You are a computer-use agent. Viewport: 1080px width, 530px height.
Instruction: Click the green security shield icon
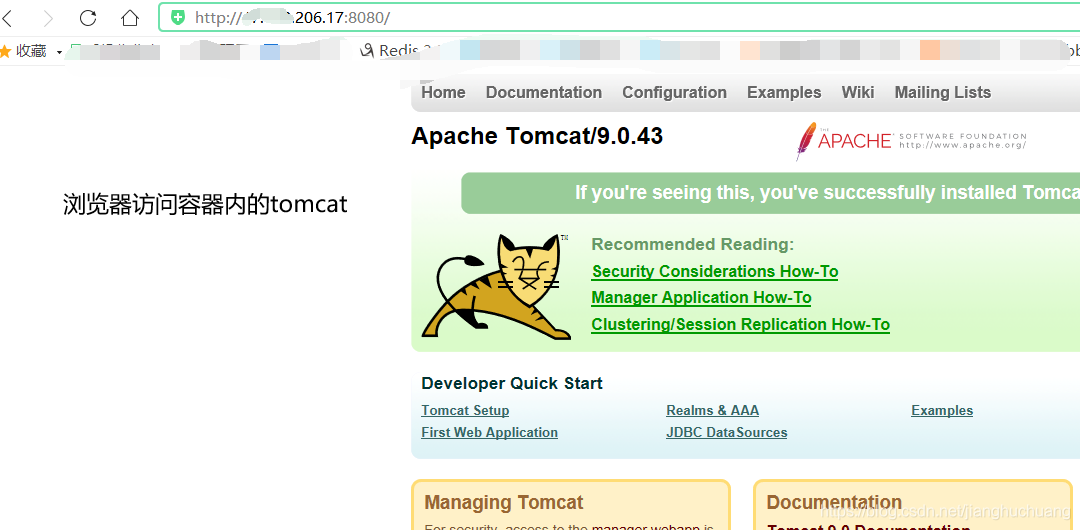click(x=178, y=18)
